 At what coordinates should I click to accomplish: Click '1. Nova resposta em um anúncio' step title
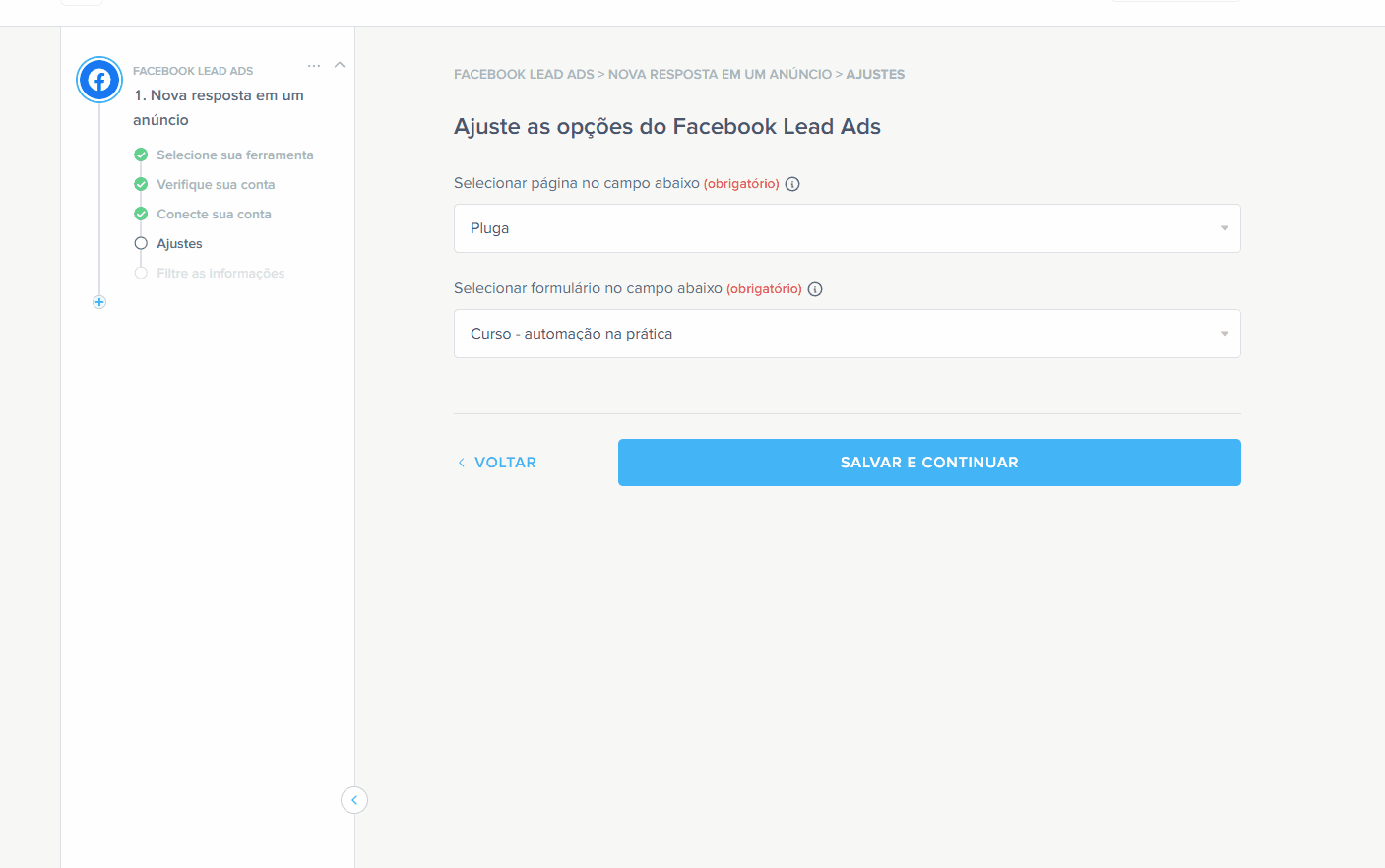219,107
